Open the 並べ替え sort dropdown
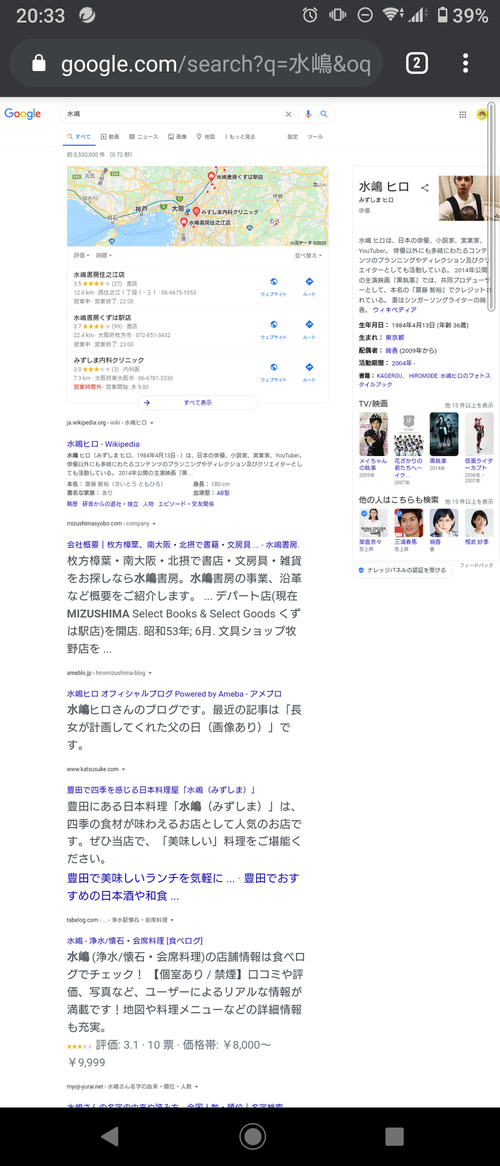This screenshot has width=500, height=1166. point(307,255)
